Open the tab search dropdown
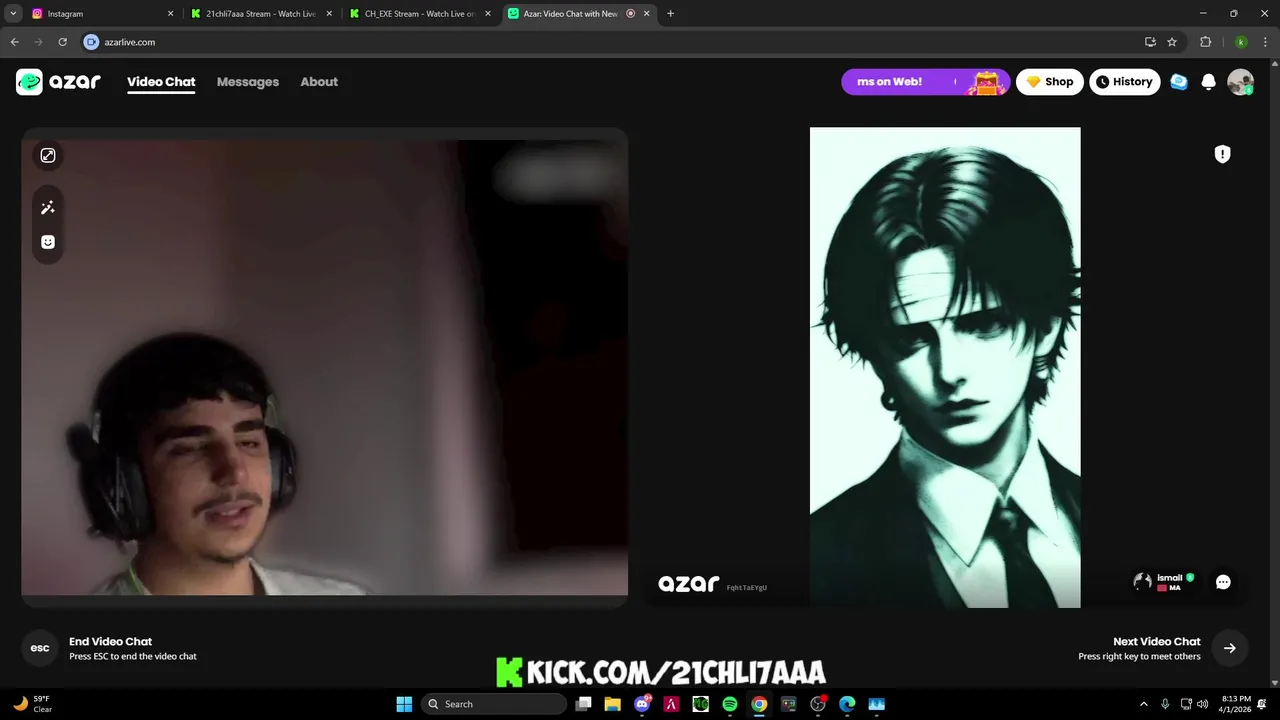1280x720 pixels. pyautogui.click(x=13, y=14)
